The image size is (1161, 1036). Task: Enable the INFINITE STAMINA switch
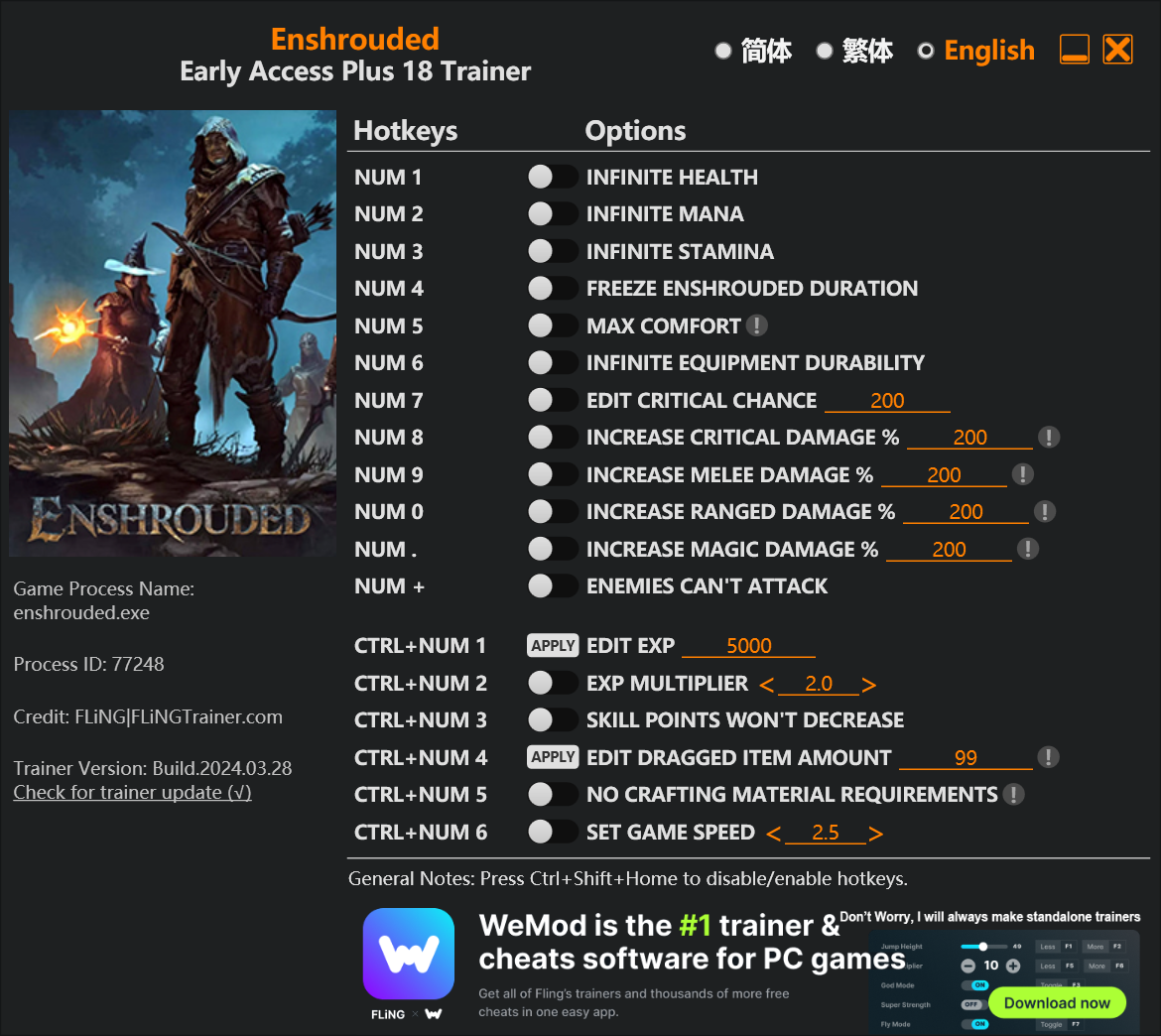553,251
